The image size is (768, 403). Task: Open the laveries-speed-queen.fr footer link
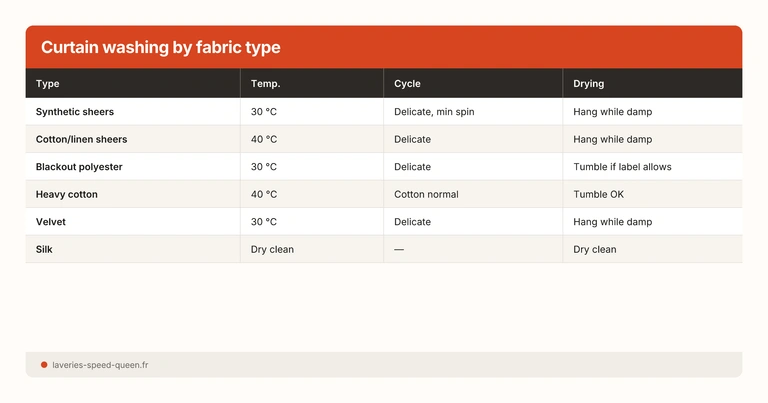click(100, 365)
